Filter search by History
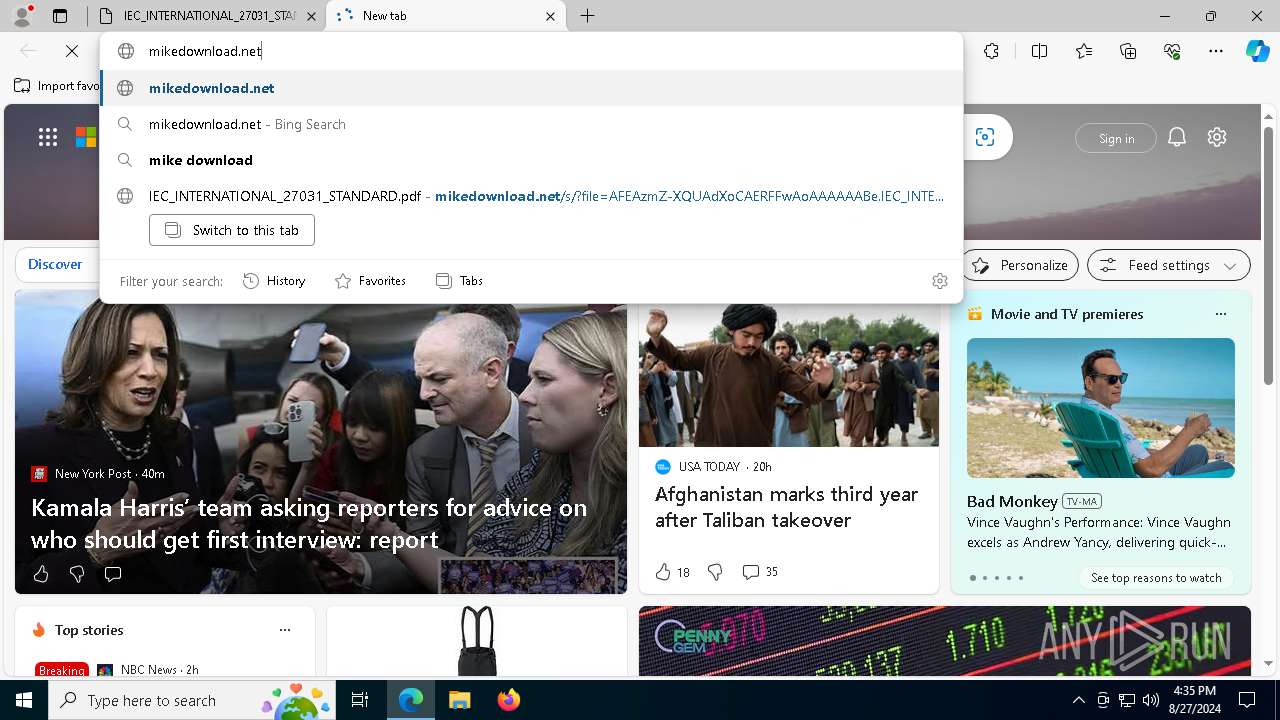The image size is (1280, 720). (274, 281)
